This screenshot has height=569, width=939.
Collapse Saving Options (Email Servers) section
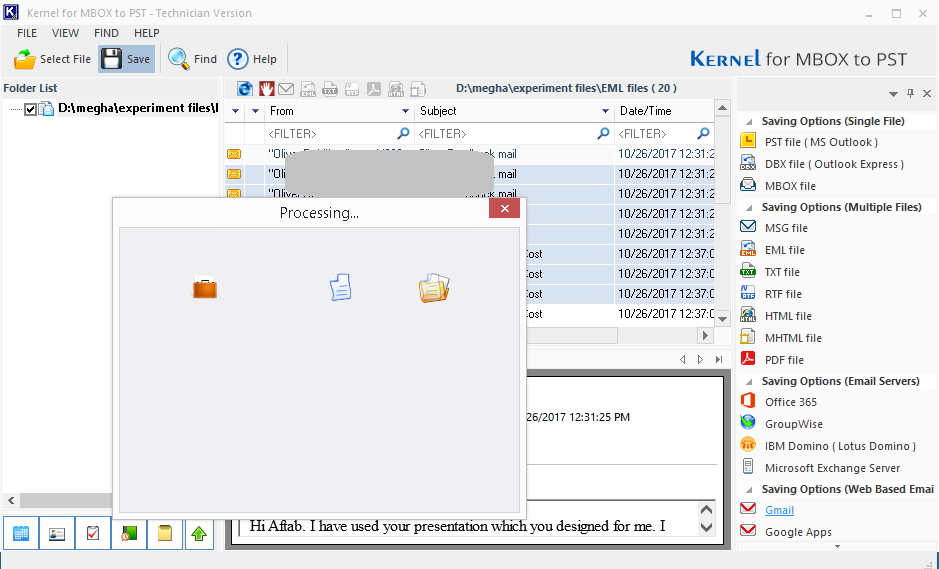pyautogui.click(x=749, y=382)
